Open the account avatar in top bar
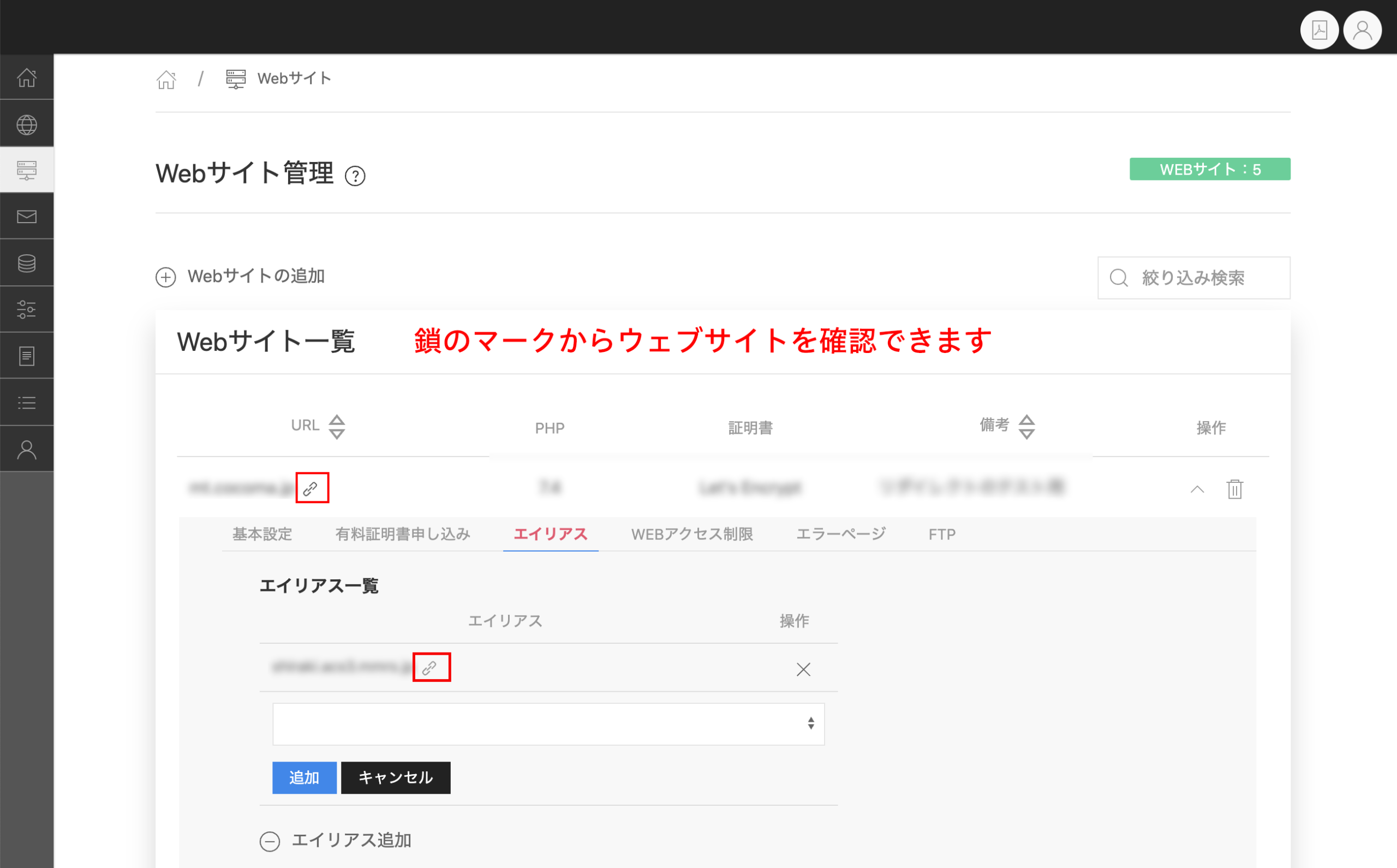Screen dimensions: 1397x868 tap(1363, 30)
